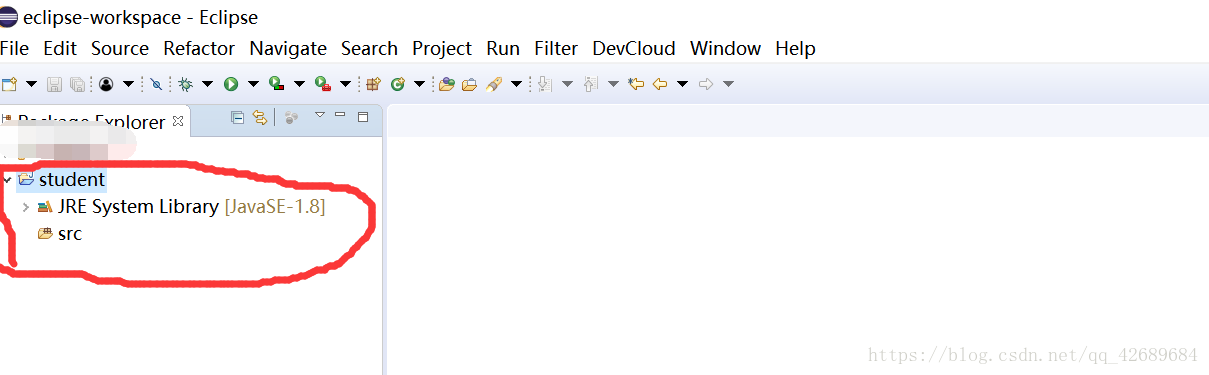Open the Run dropdown arrow
The width and height of the screenshot is (1209, 375).
point(253,84)
